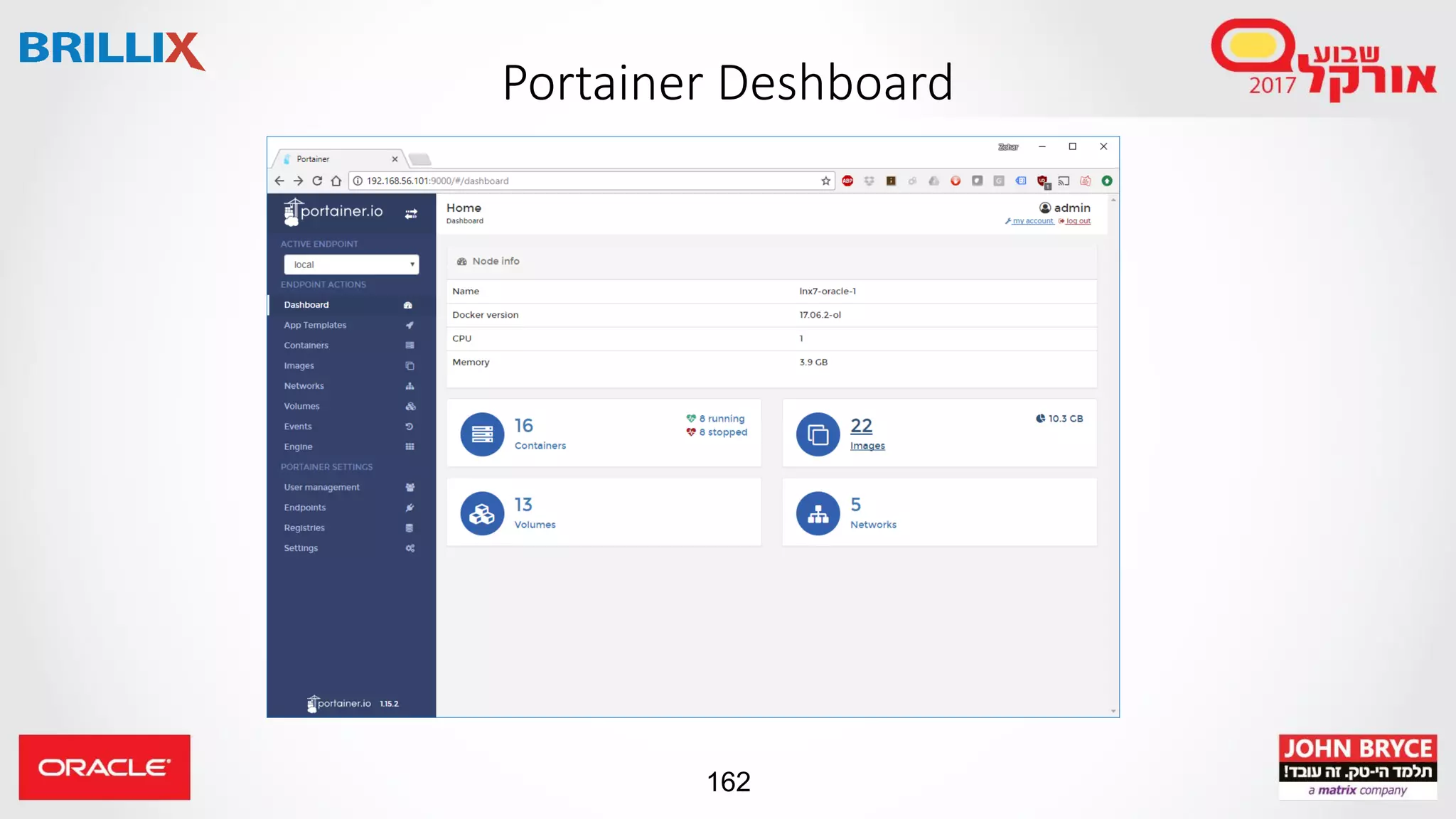Click the Docker version 17.06.2-ol value
This screenshot has height=819, width=1456.
(820, 315)
